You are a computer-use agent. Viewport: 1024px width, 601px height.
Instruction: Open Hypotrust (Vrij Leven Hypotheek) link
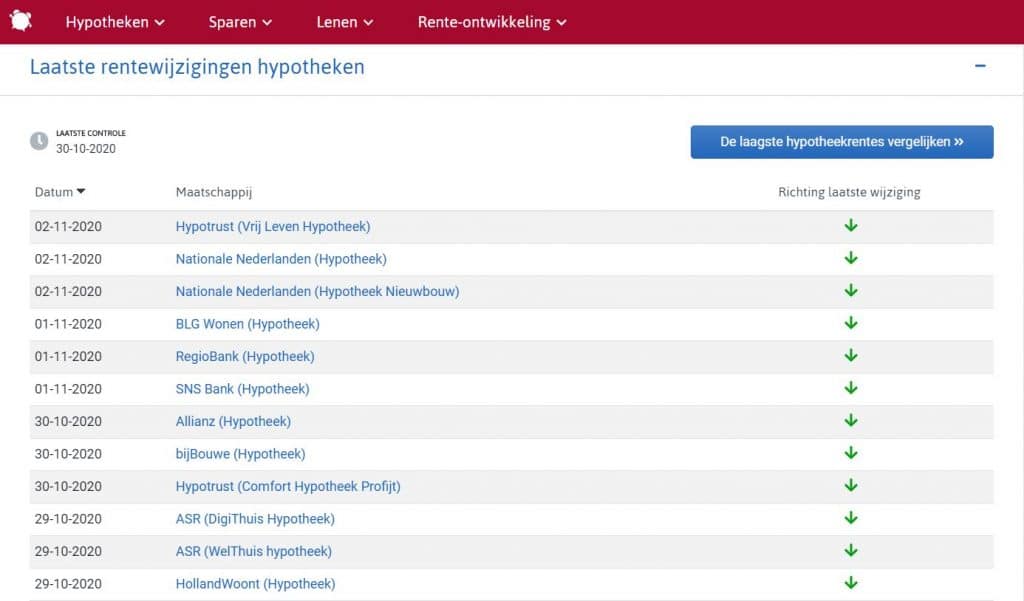click(x=273, y=227)
